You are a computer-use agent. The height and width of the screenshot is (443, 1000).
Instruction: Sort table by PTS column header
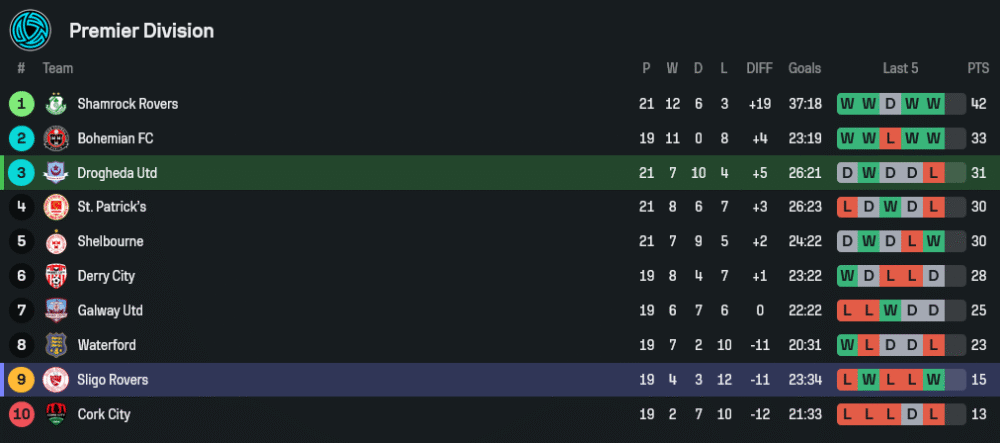(x=977, y=68)
